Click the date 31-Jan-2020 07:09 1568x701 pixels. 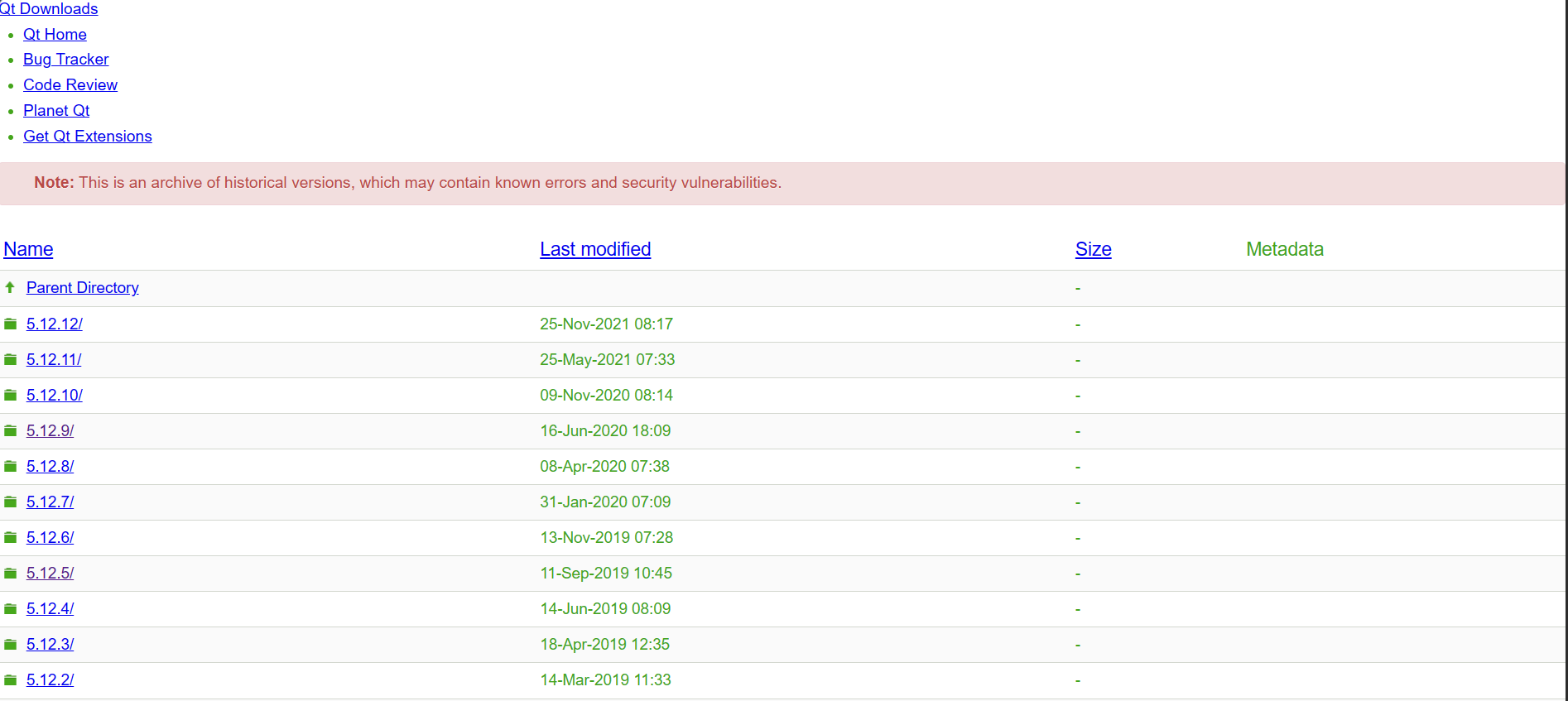pos(606,502)
